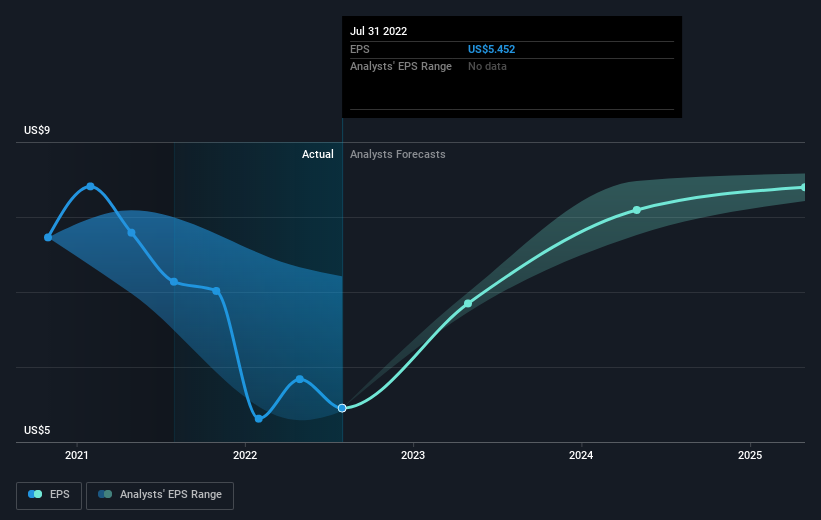Click the Analysts' EPS Range legend icon
This screenshot has height=520, width=821.
coord(105,494)
